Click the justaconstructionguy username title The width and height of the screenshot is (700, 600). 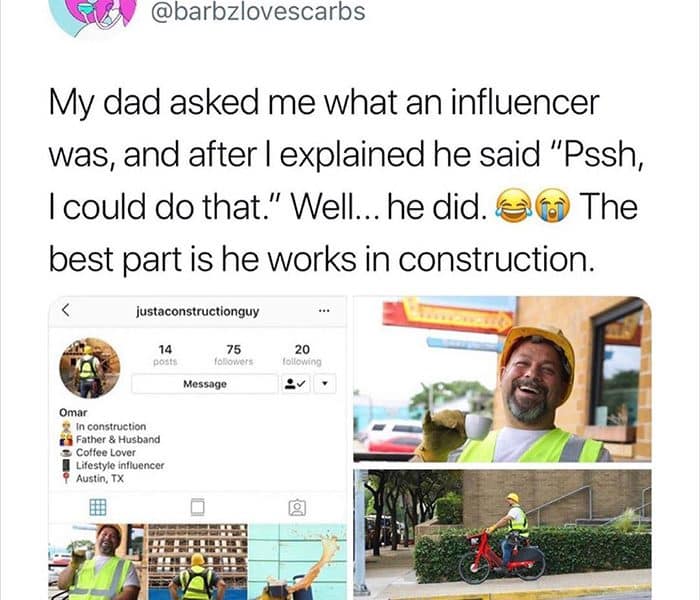(197, 311)
